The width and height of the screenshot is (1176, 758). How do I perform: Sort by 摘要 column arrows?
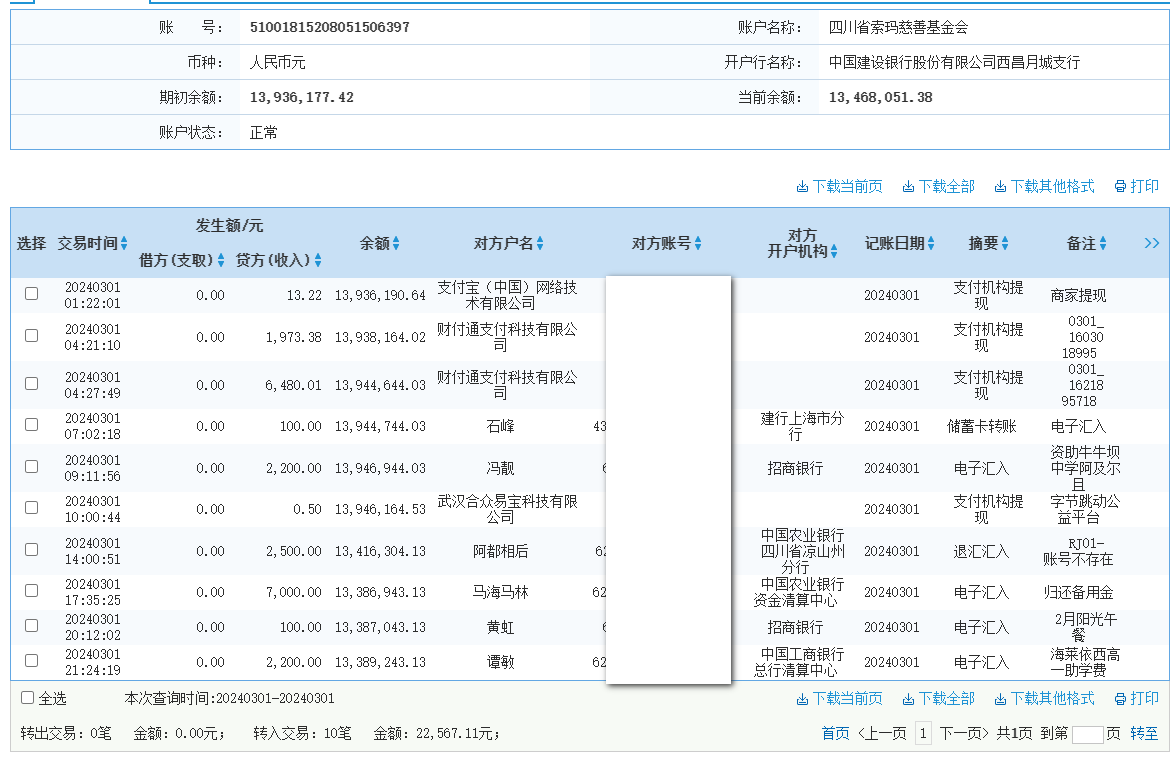(1005, 243)
